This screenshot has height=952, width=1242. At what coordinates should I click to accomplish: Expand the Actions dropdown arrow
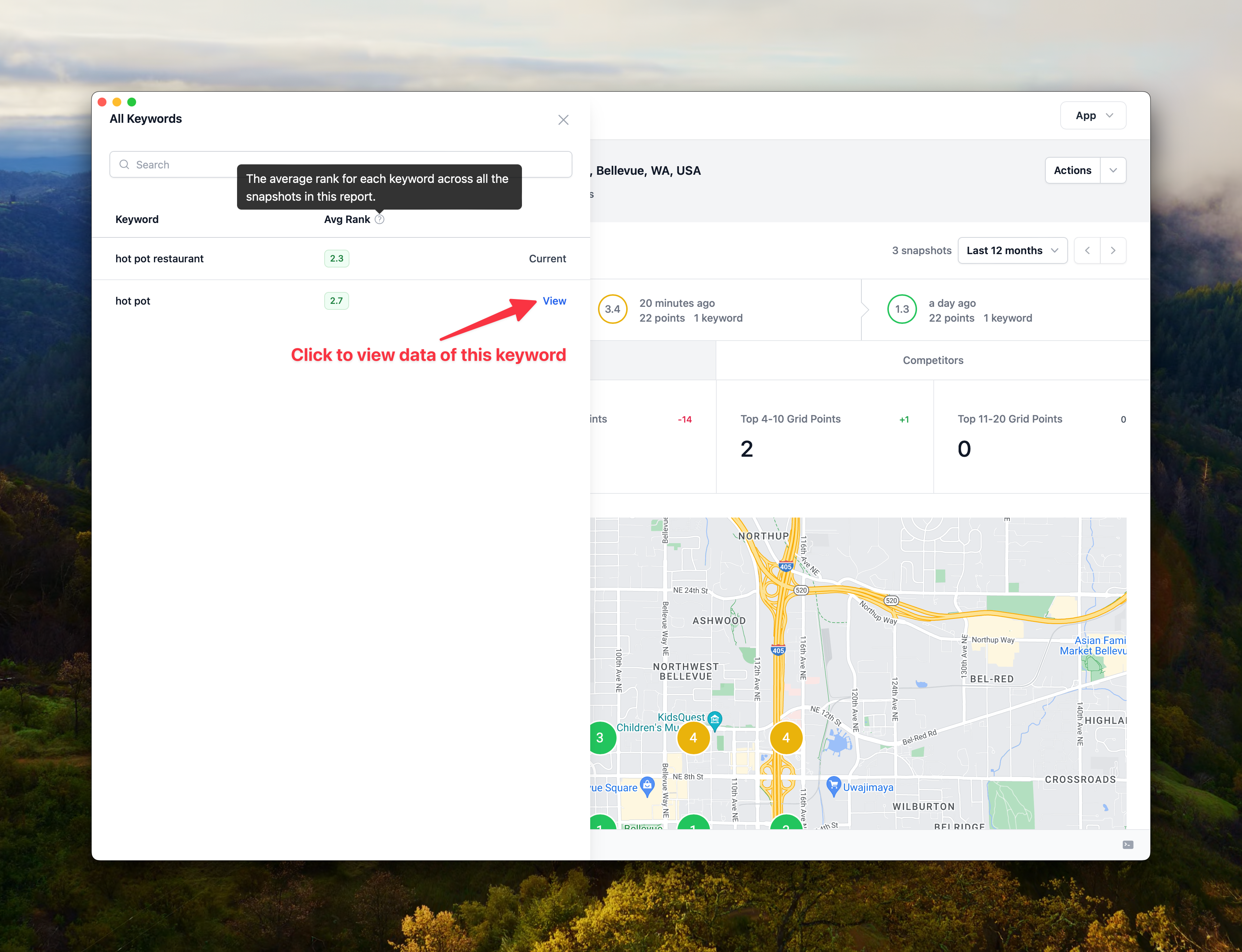tap(1113, 171)
